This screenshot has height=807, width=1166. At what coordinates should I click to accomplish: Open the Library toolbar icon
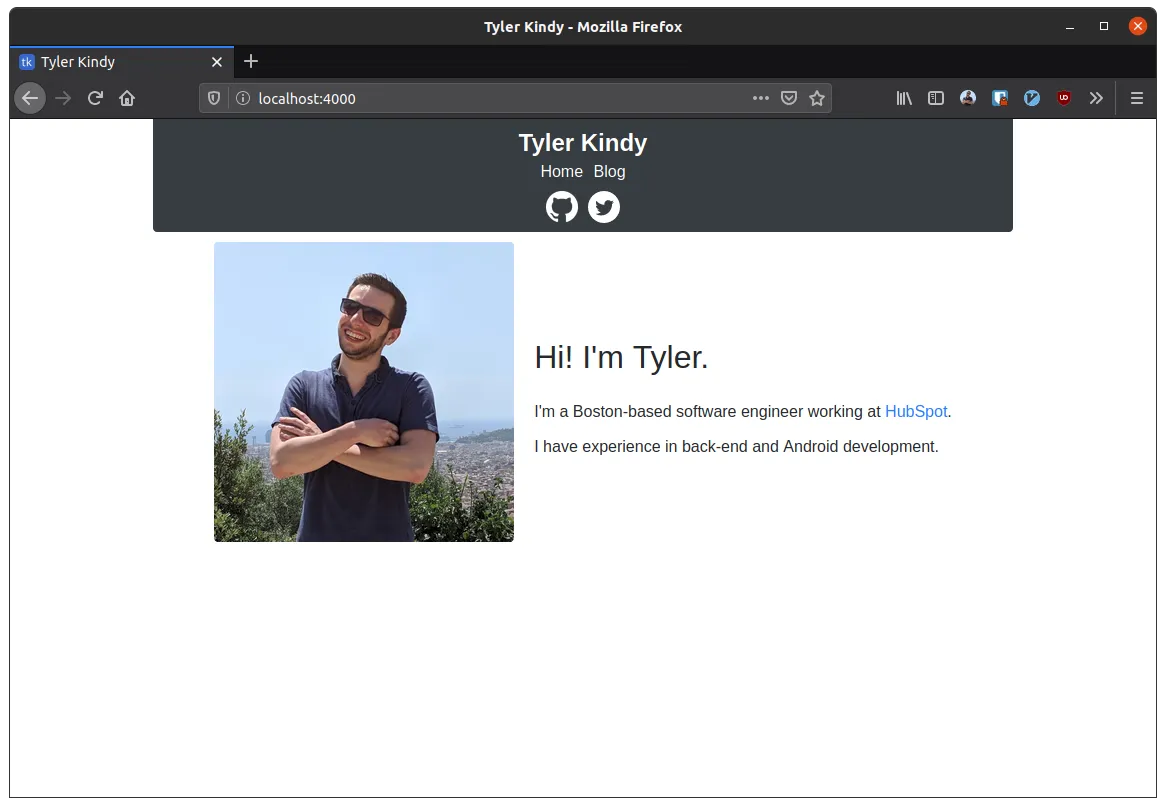[904, 98]
